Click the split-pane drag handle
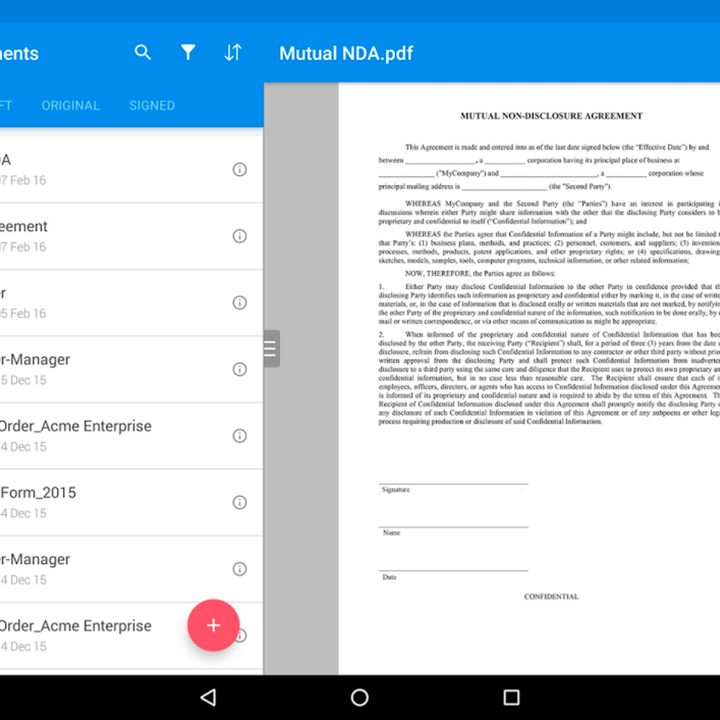Image resolution: width=720 pixels, height=720 pixels. [x=271, y=349]
